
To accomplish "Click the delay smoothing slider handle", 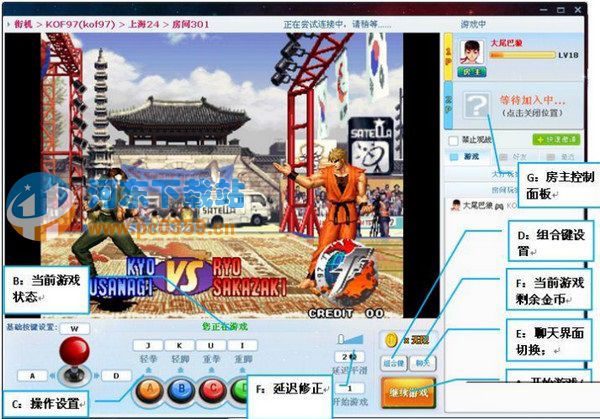I will (341, 339).
